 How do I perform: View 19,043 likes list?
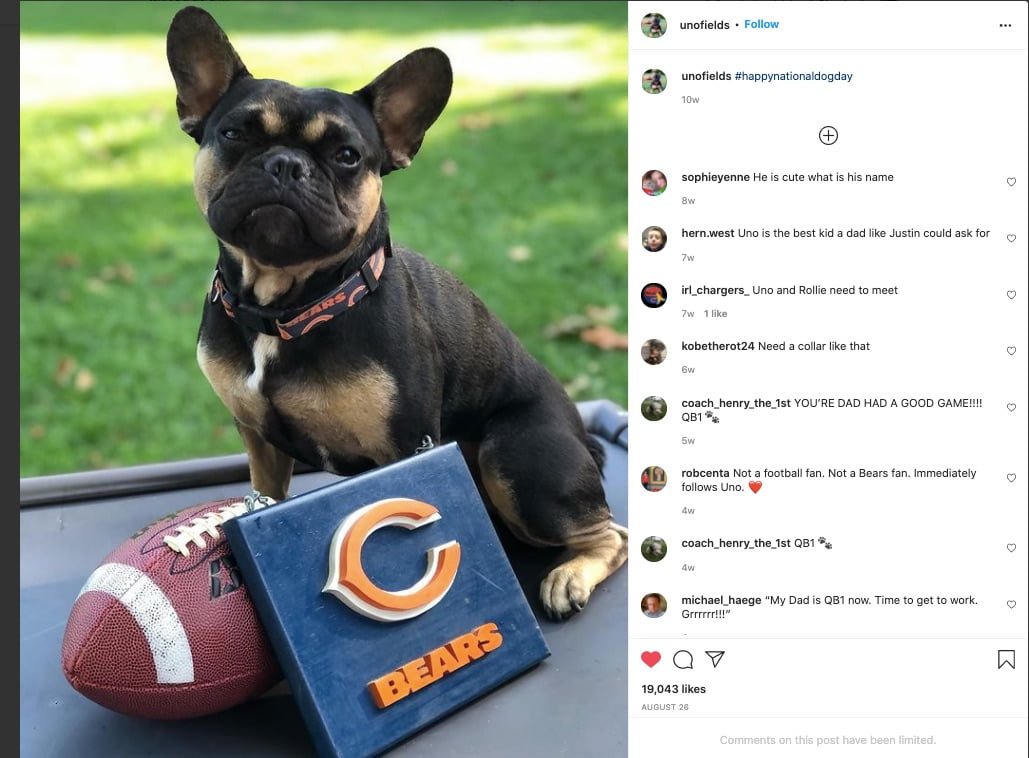pos(673,689)
